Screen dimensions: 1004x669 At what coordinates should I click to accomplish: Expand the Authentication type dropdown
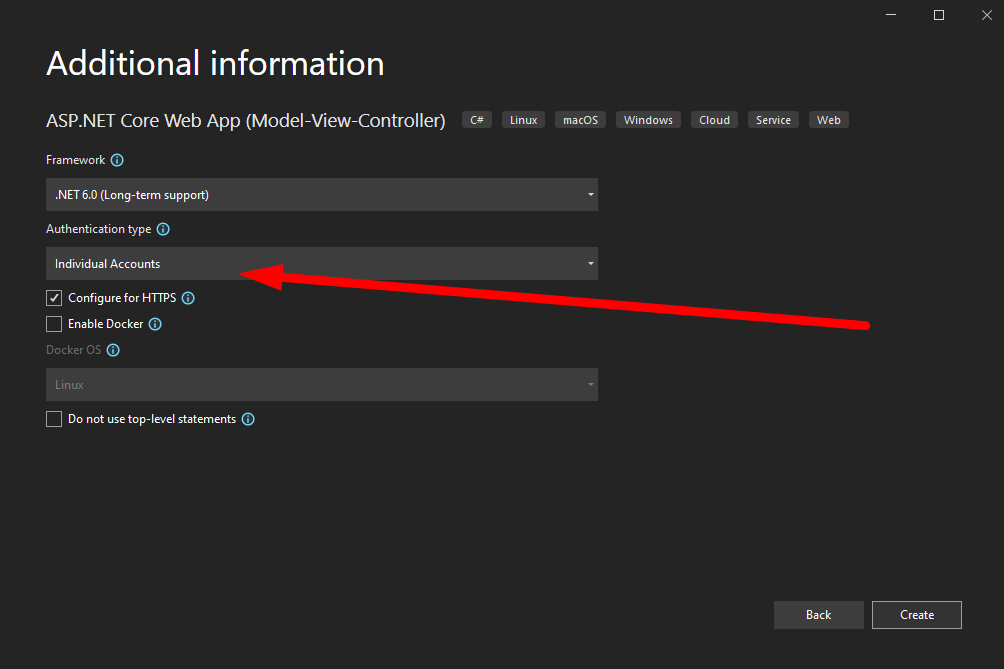pyautogui.click(x=321, y=264)
